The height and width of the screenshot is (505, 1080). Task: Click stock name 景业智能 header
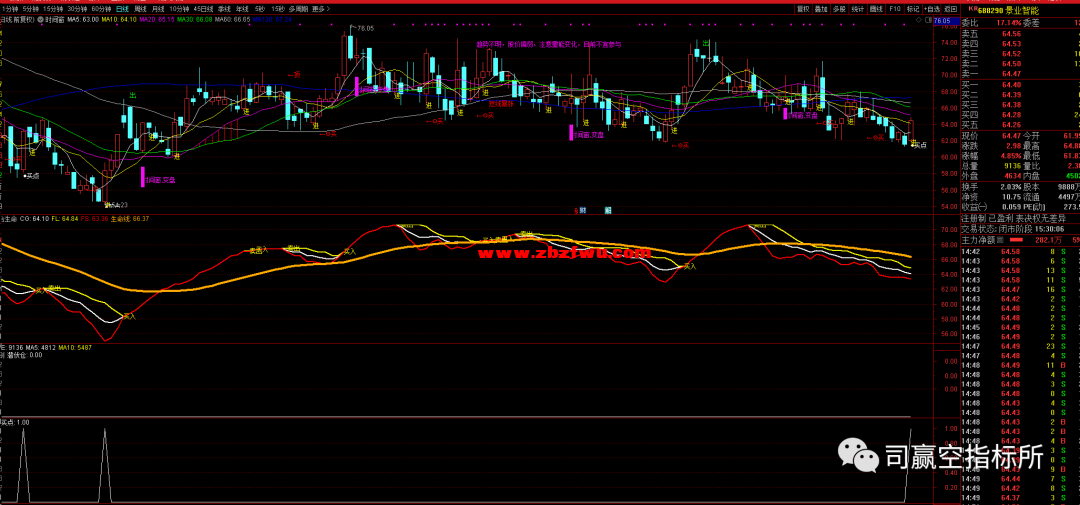pyautogui.click(x=1024, y=10)
